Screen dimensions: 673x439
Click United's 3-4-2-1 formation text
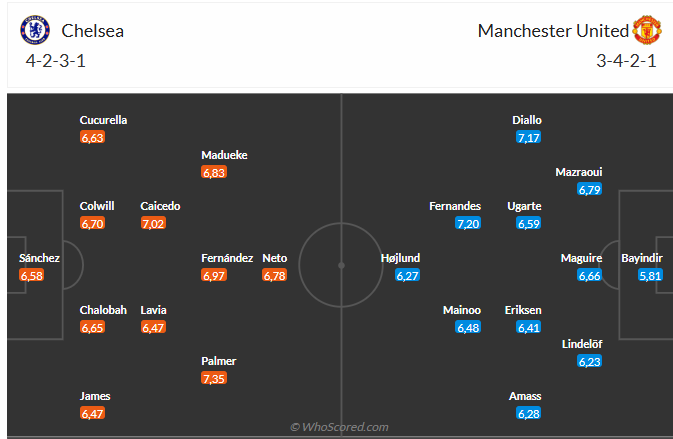626,61
